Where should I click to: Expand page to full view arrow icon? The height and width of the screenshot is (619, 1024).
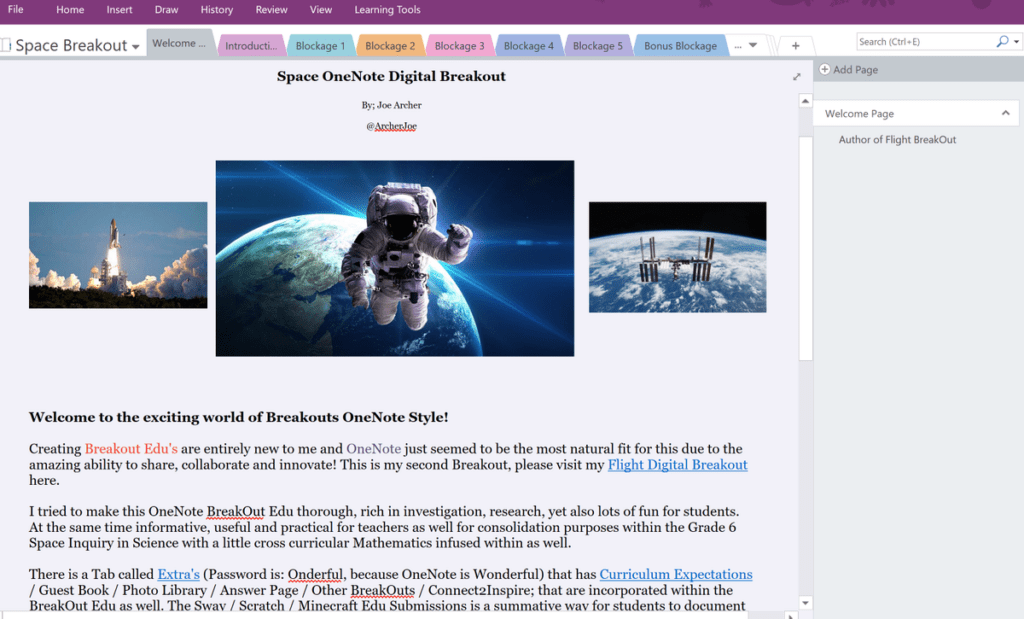(x=797, y=77)
